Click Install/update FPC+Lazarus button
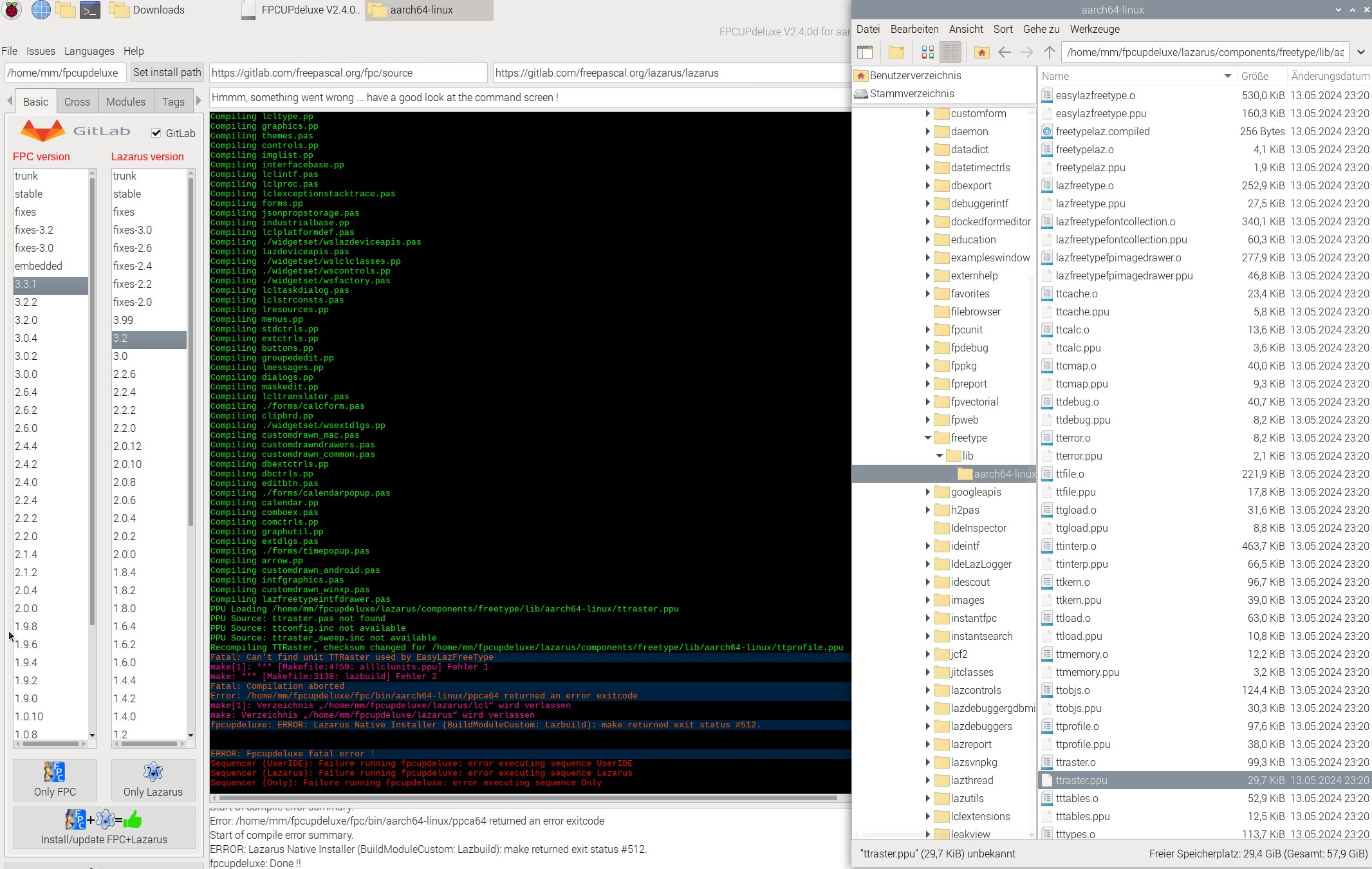 tap(104, 828)
